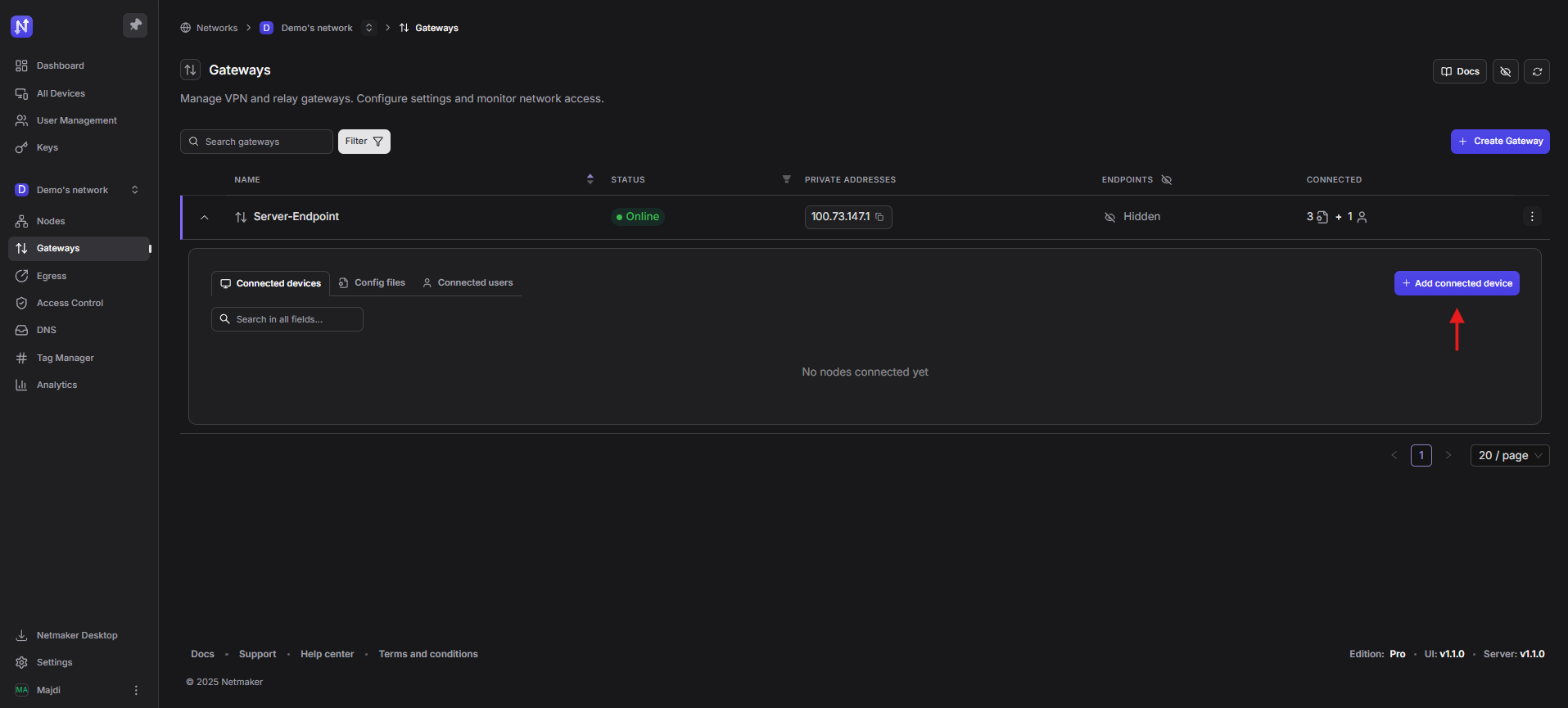Sort gateways by Name column
The image size is (1568, 708).
coord(590,179)
